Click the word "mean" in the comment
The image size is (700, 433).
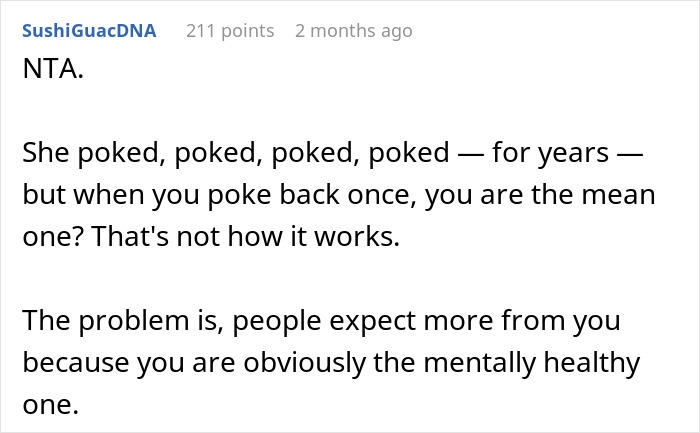pyautogui.click(x=622, y=196)
